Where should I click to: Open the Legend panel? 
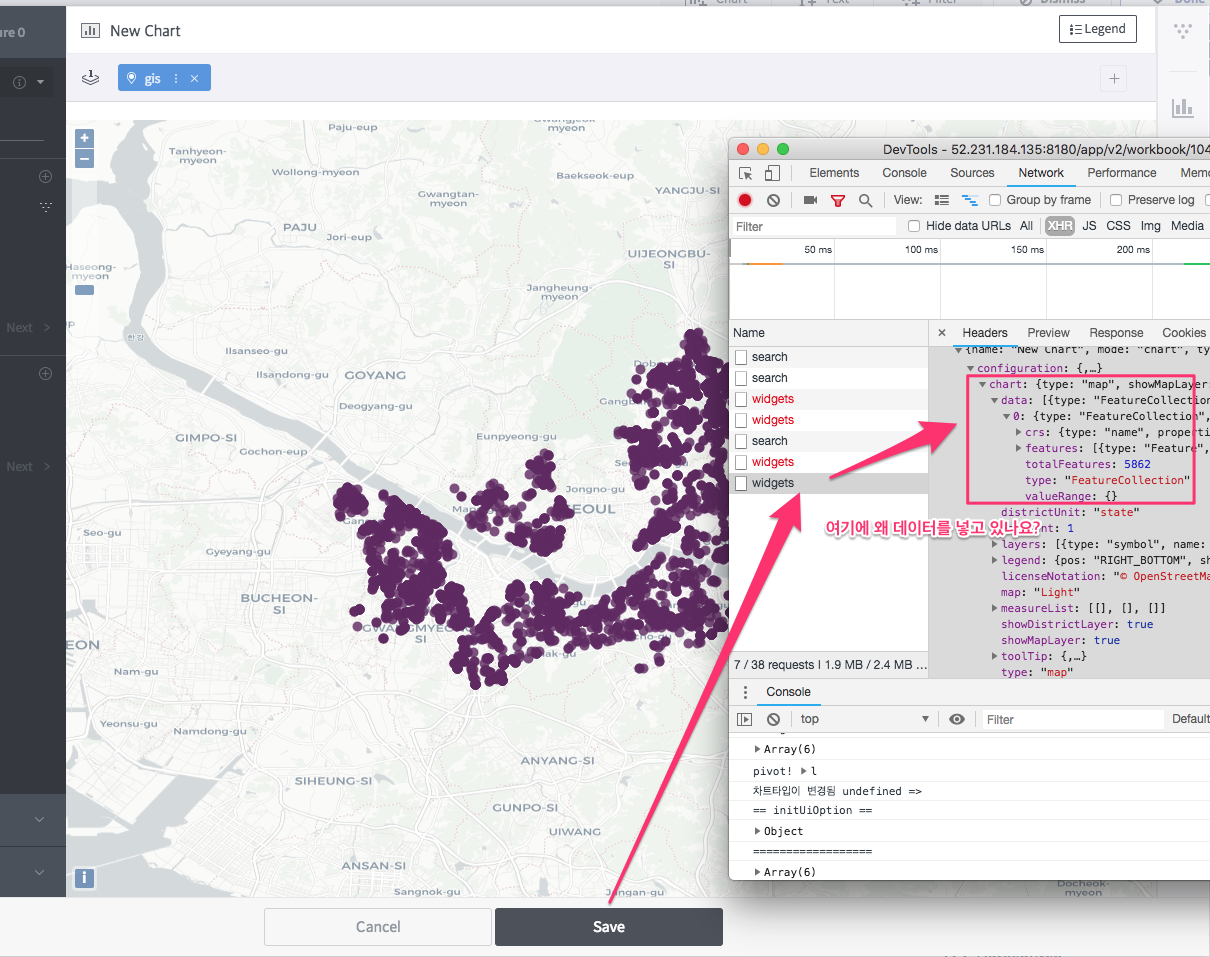(x=1097, y=29)
